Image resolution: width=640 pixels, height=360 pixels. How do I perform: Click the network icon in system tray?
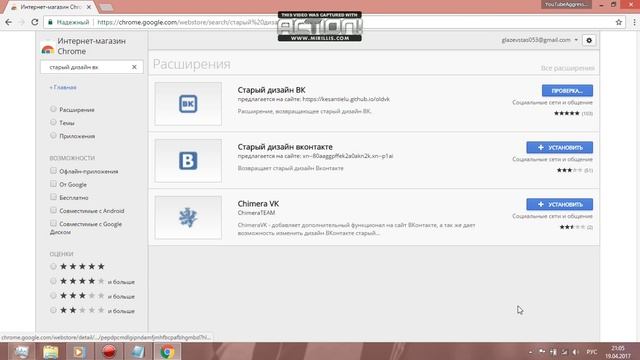click(x=564, y=352)
